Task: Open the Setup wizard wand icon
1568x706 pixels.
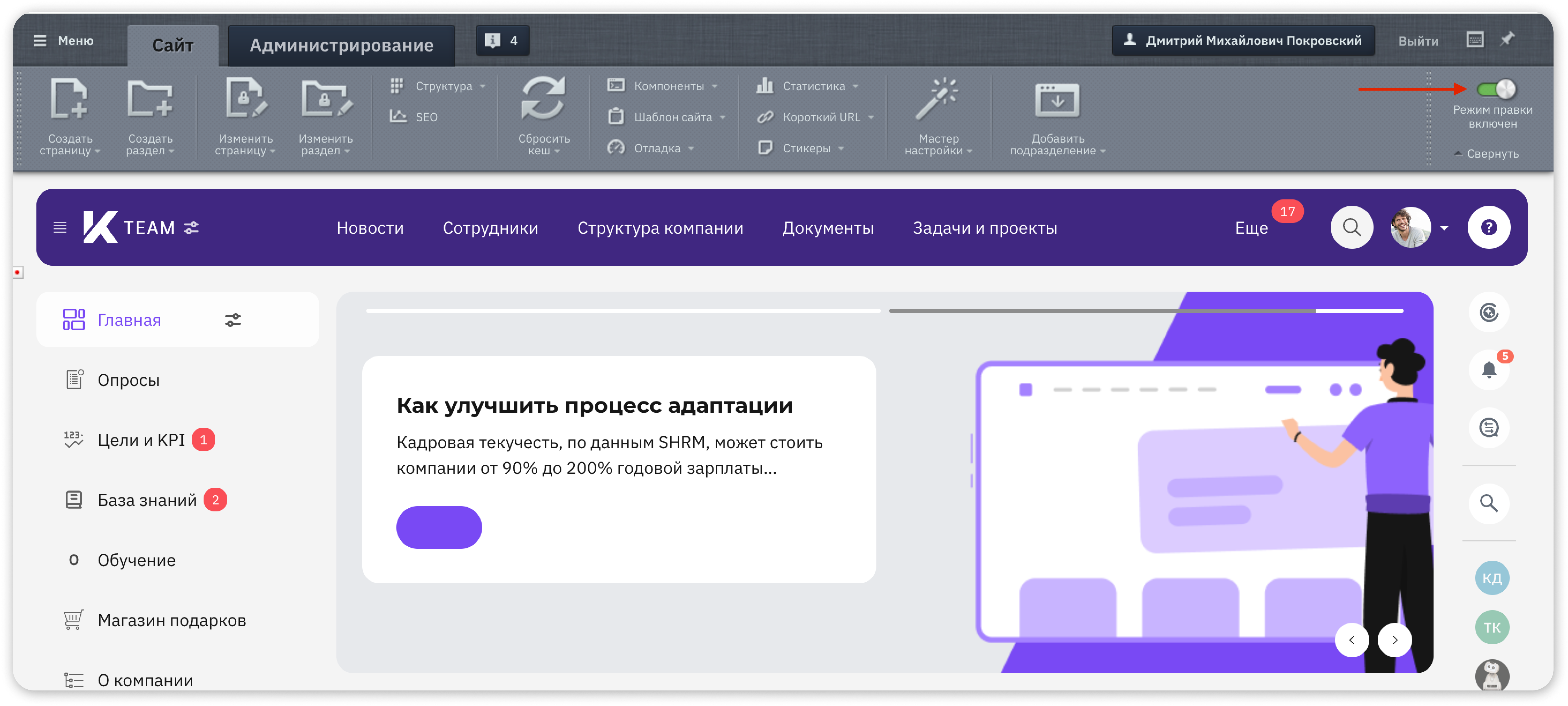Action: tap(937, 98)
